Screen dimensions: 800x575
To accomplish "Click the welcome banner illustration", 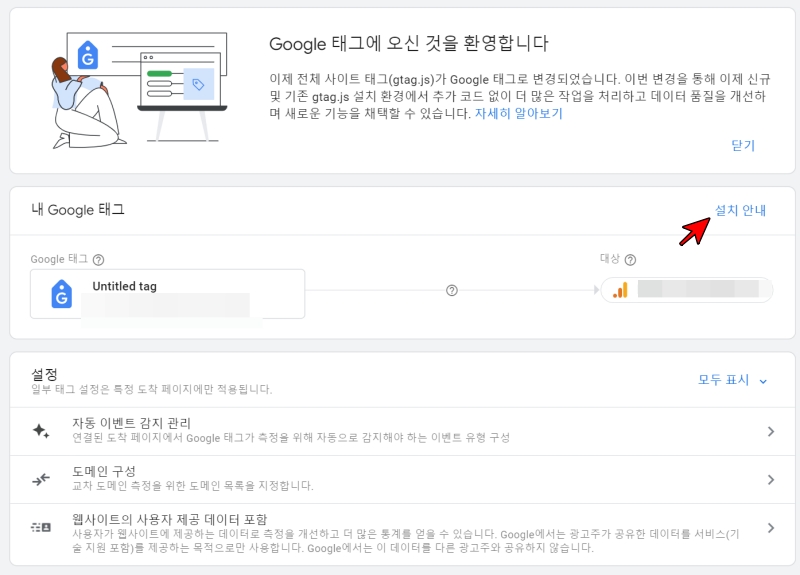I will [x=139, y=90].
